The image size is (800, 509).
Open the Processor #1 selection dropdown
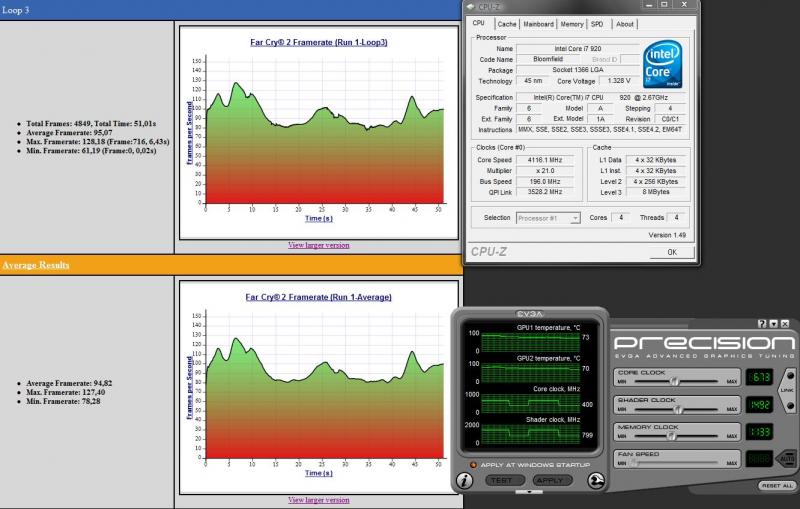(x=548, y=218)
